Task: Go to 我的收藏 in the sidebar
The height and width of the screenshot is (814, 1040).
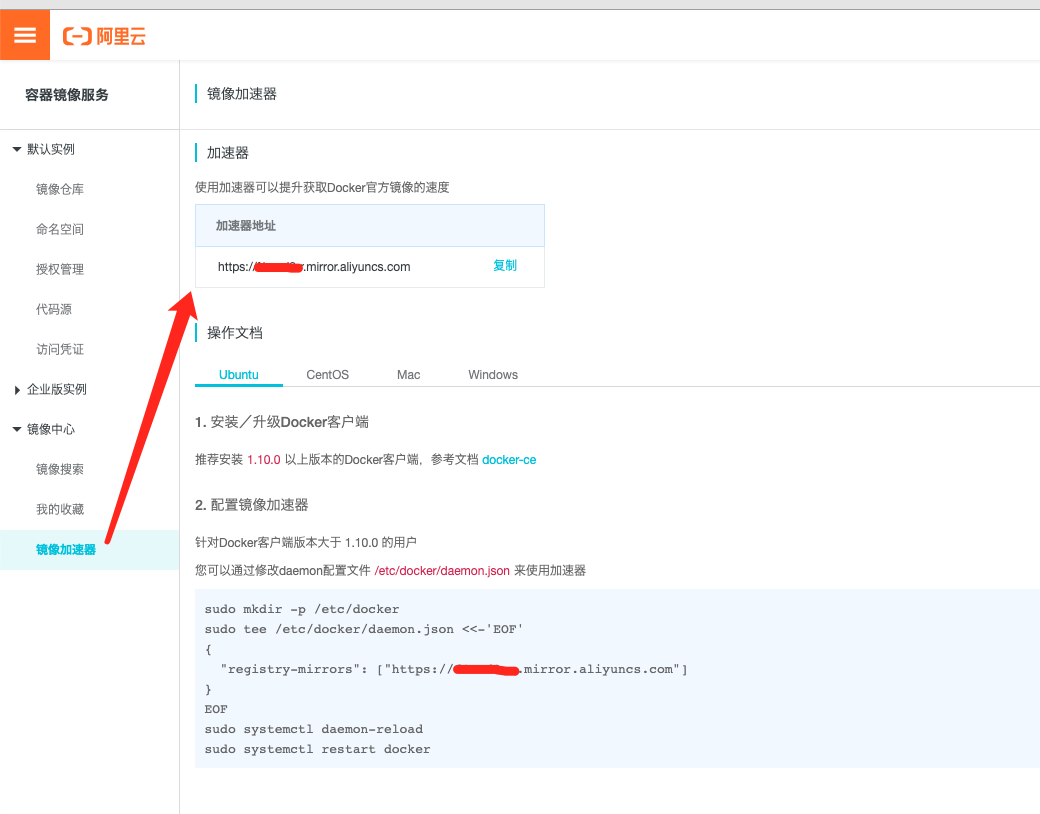Action: [x=60, y=509]
